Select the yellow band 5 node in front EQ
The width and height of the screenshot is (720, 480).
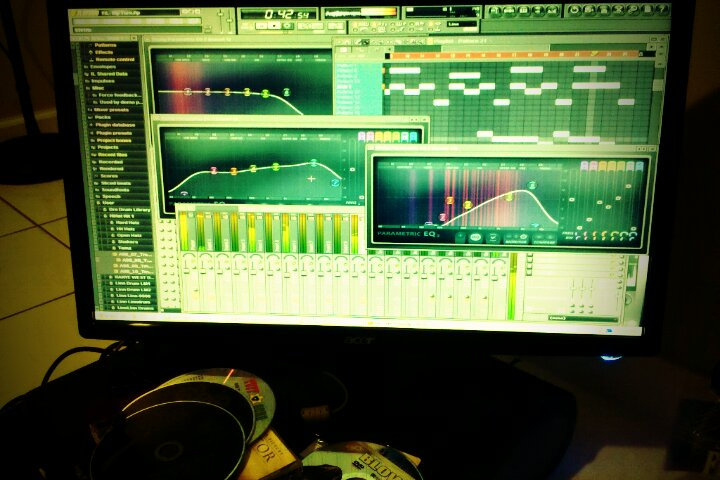tap(509, 197)
